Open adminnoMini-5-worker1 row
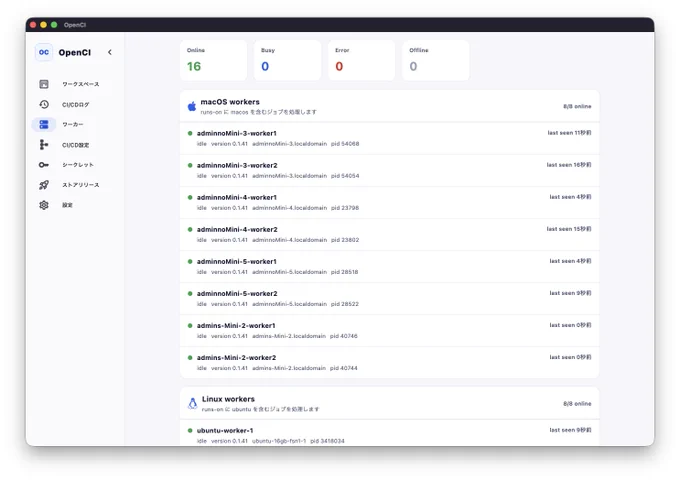The image size is (680, 480). coord(389,267)
